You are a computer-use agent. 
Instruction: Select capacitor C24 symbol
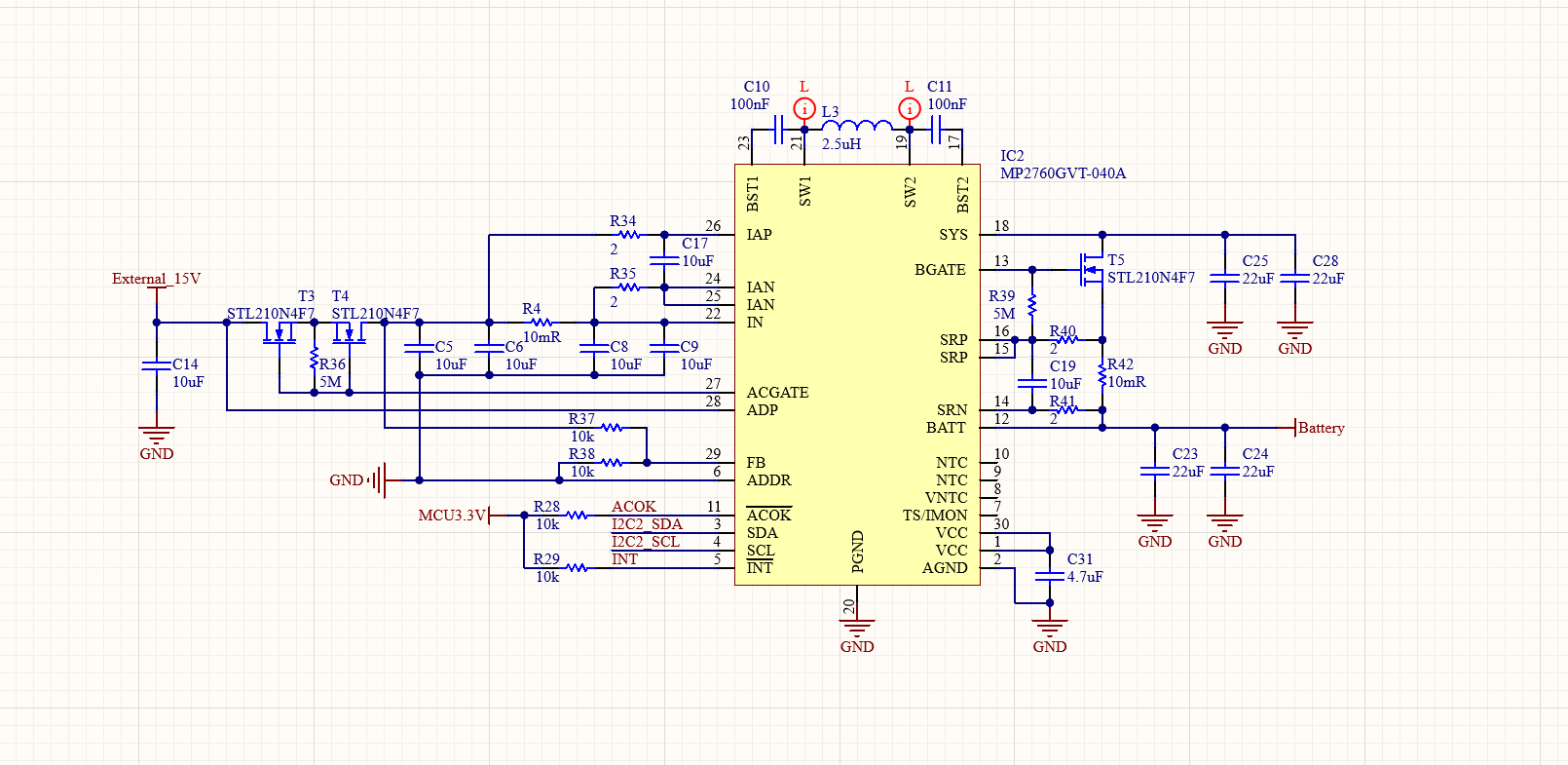point(1225,472)
